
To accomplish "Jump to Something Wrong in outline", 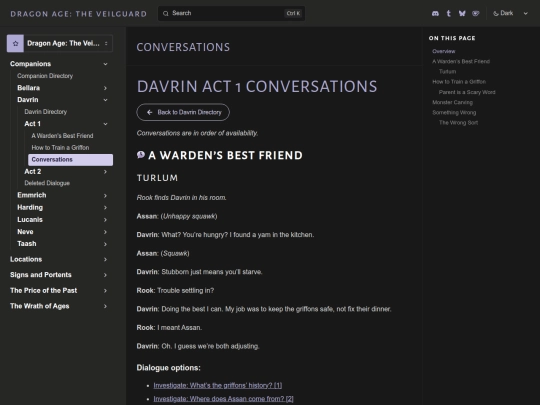I will point(454,112).
